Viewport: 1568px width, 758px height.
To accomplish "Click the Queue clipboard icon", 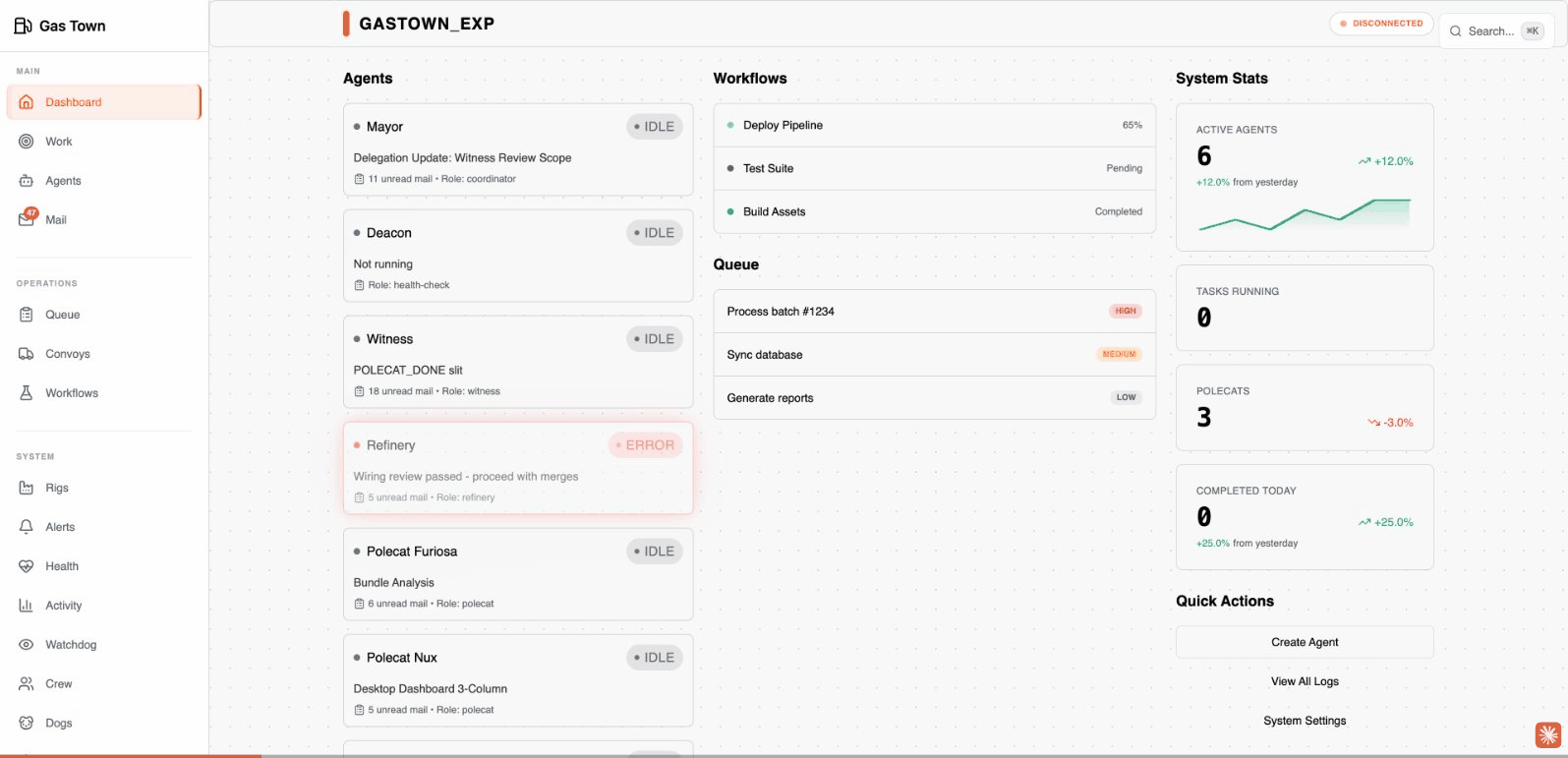I will pyautogui.click(x=27, y=315).
